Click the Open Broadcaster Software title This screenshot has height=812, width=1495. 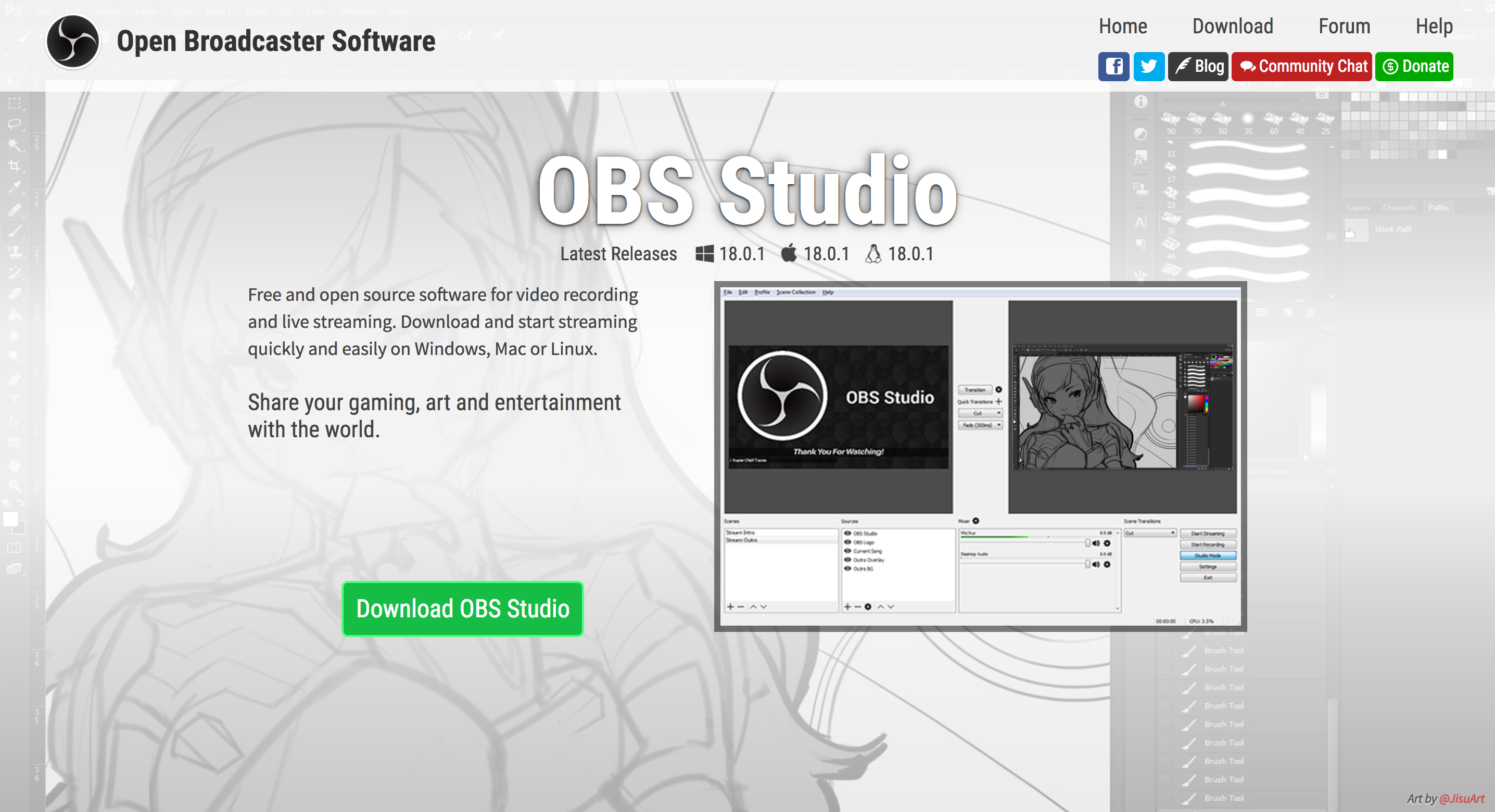click(x=276, y=41)
